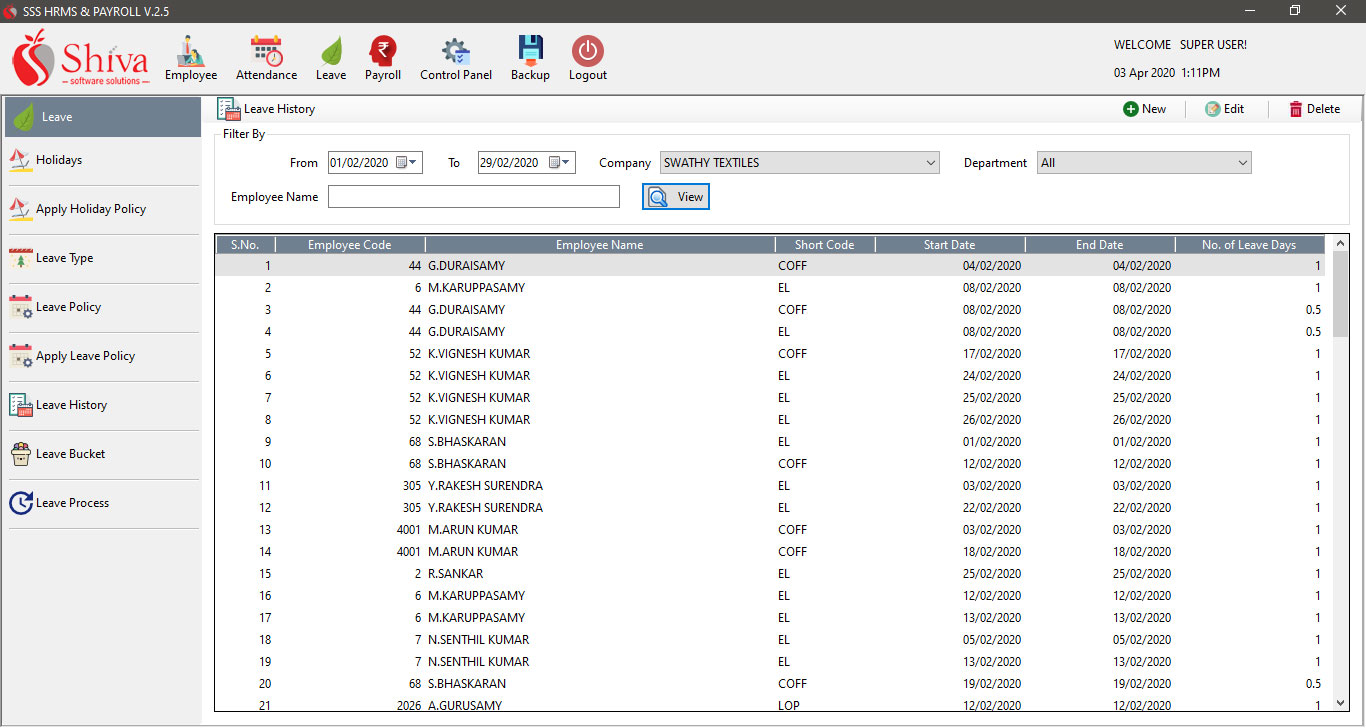This screenshot has height=728, width=1366.
Task: Click the Backup floppy disk icon
Action: (x=530, y=52)
